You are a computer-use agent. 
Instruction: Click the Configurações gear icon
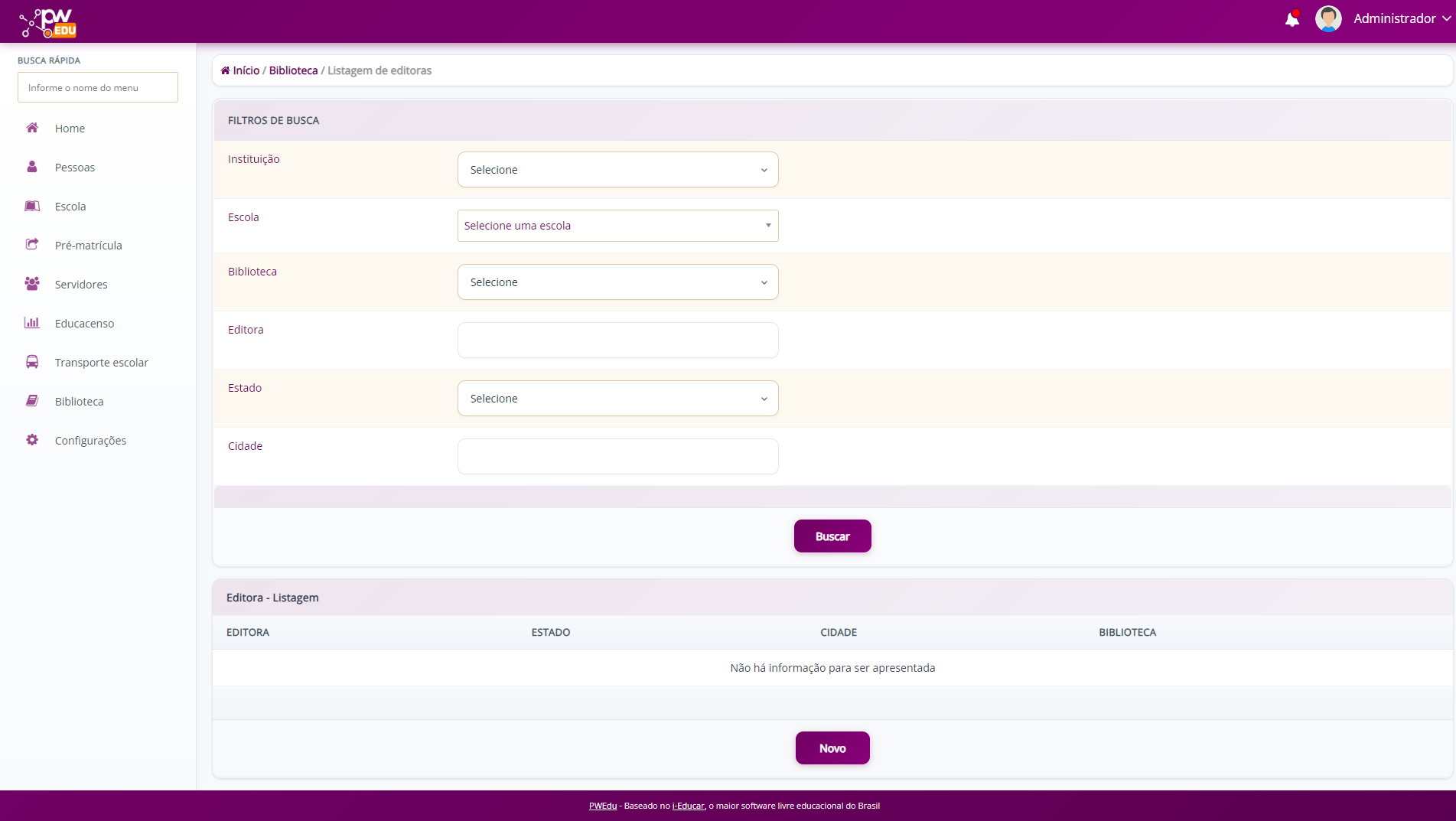click(32, 440)
